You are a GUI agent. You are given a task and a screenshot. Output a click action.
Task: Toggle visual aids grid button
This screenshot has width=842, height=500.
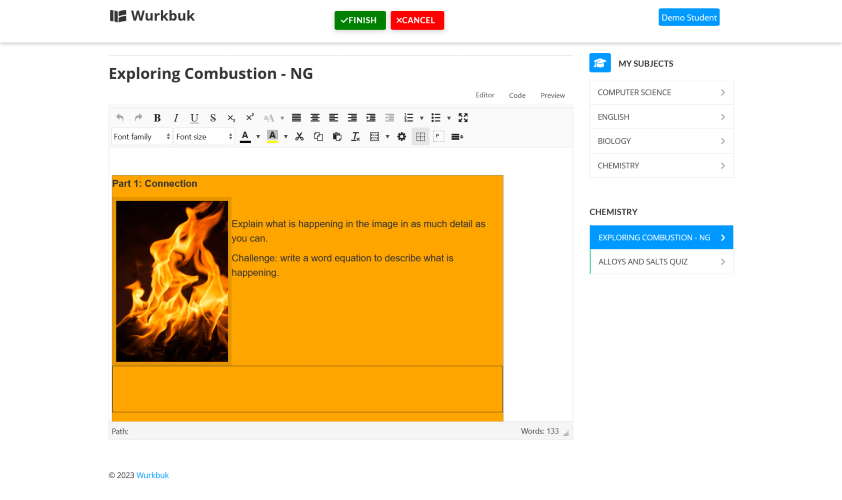click(420, 136)
